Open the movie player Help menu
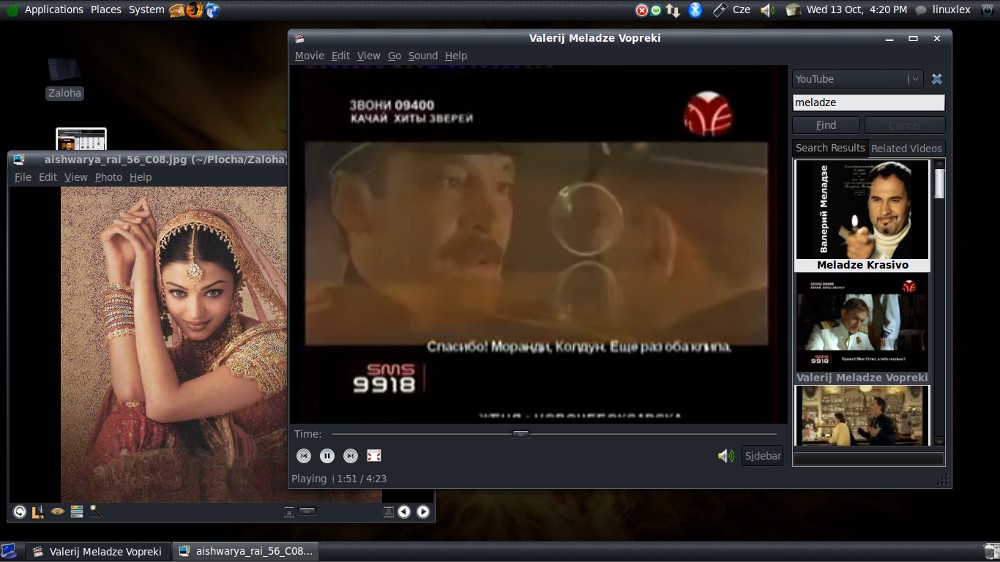The height and width of the screenshot is (562, 1000). (x=456, y=55)
